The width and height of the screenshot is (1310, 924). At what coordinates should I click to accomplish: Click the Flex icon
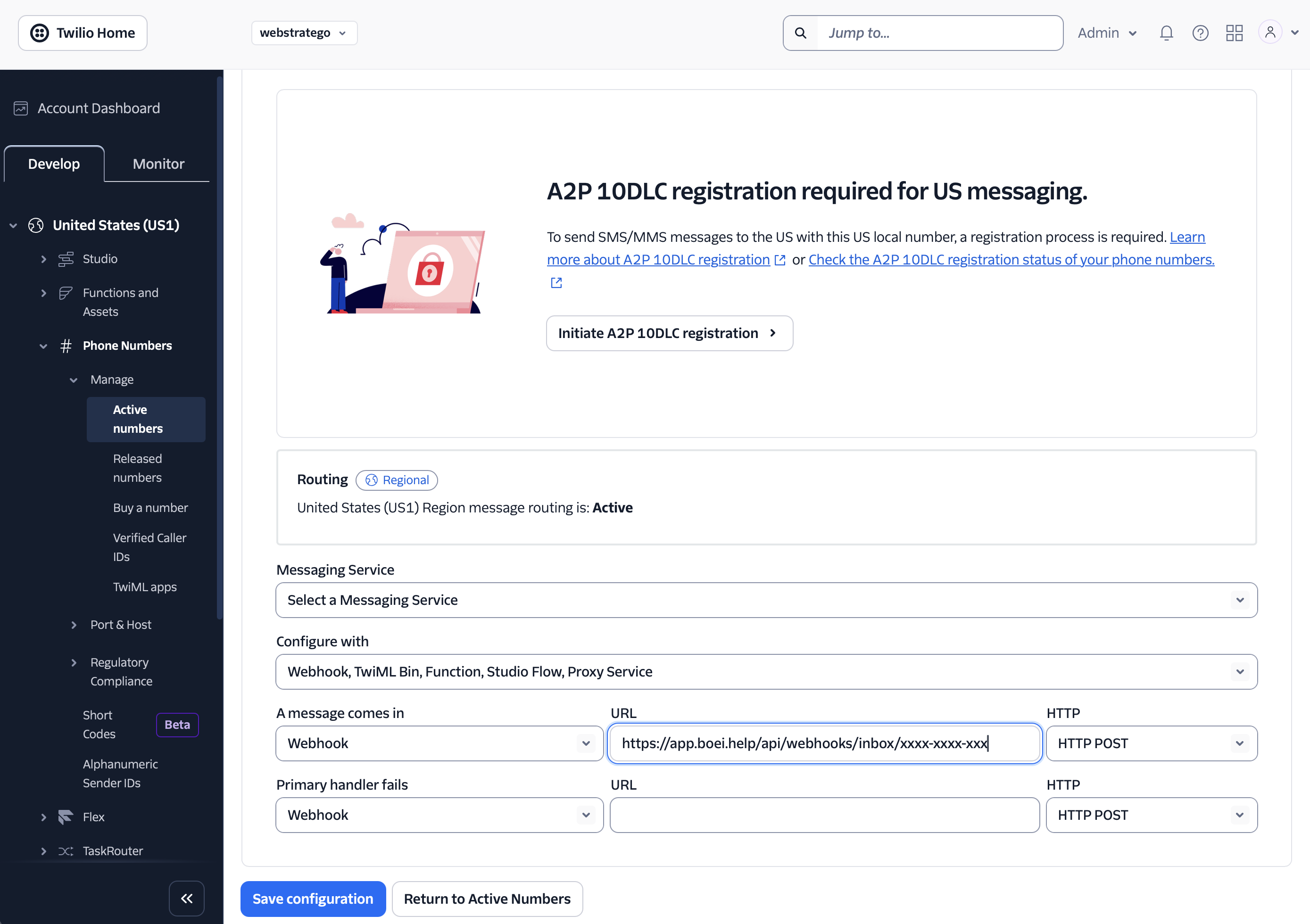point(66,817)
